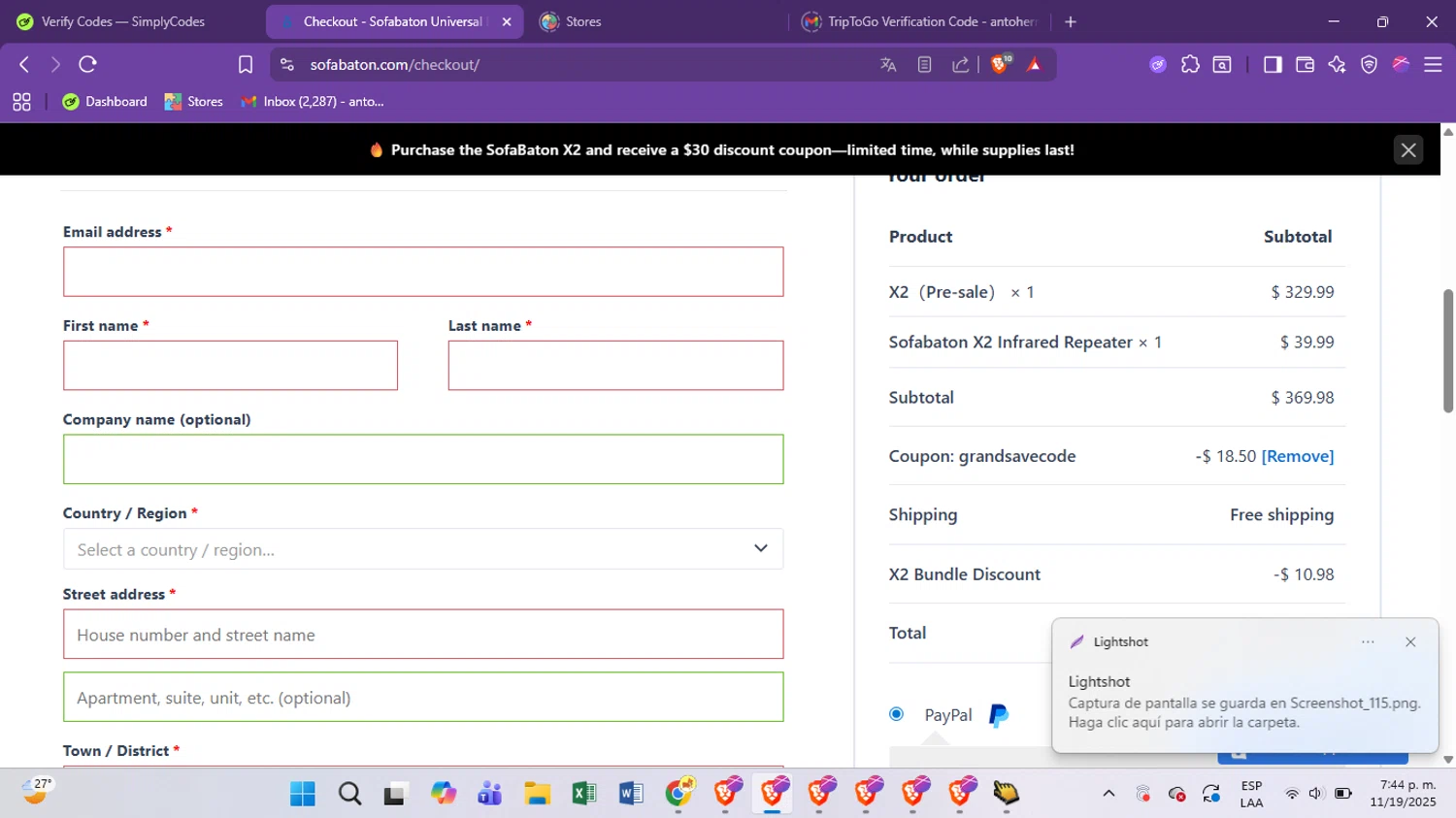This screenshot has height=818, width=1456.
Task: Open the extensions puzzle icon
Action: click(x=1190, y=64)
